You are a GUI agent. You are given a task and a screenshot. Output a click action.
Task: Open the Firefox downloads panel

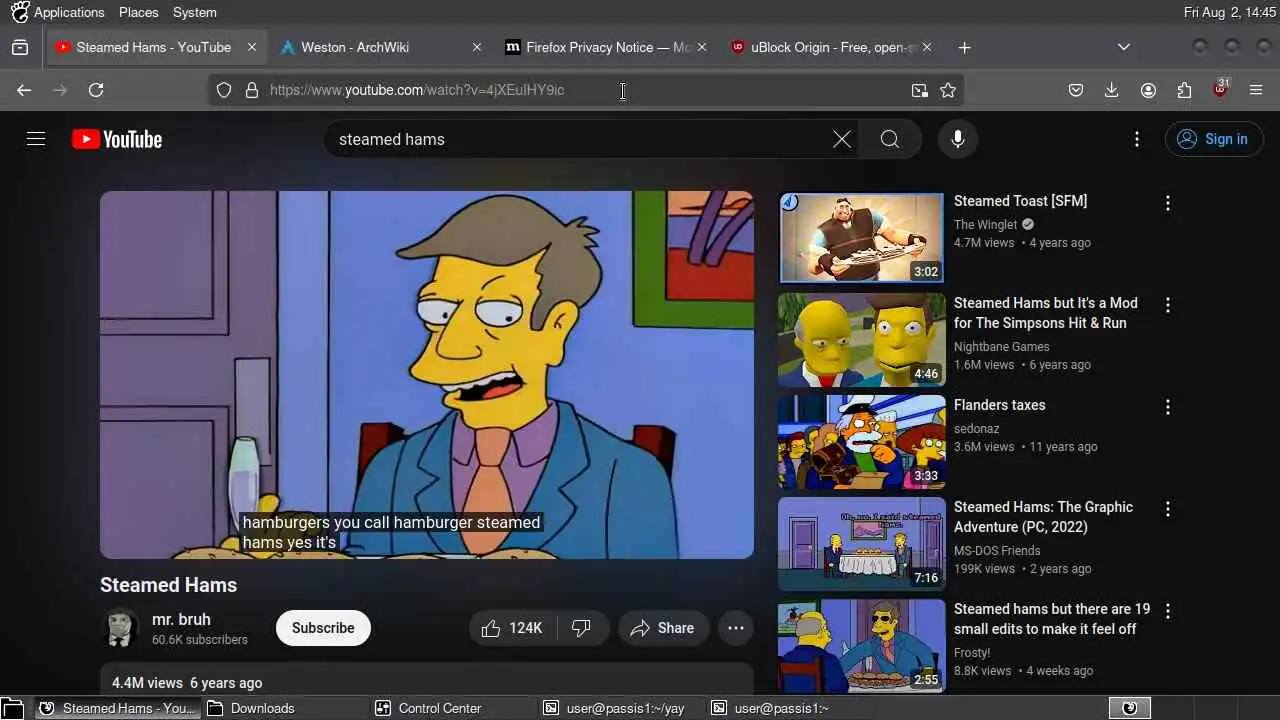pyautogui.click(x=1111, y=90)
